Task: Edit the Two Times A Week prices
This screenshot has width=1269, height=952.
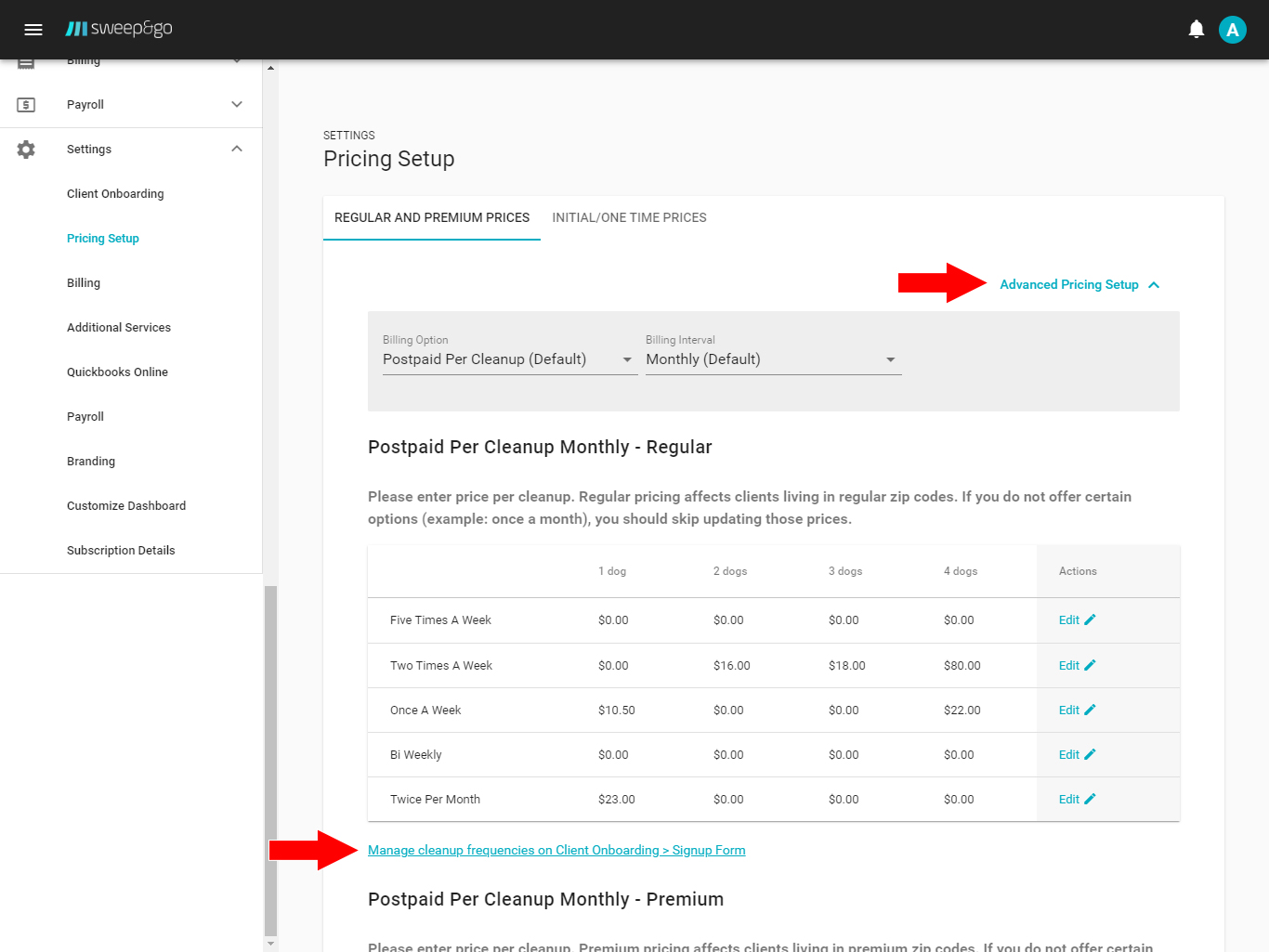Action: coord(1076,665)
